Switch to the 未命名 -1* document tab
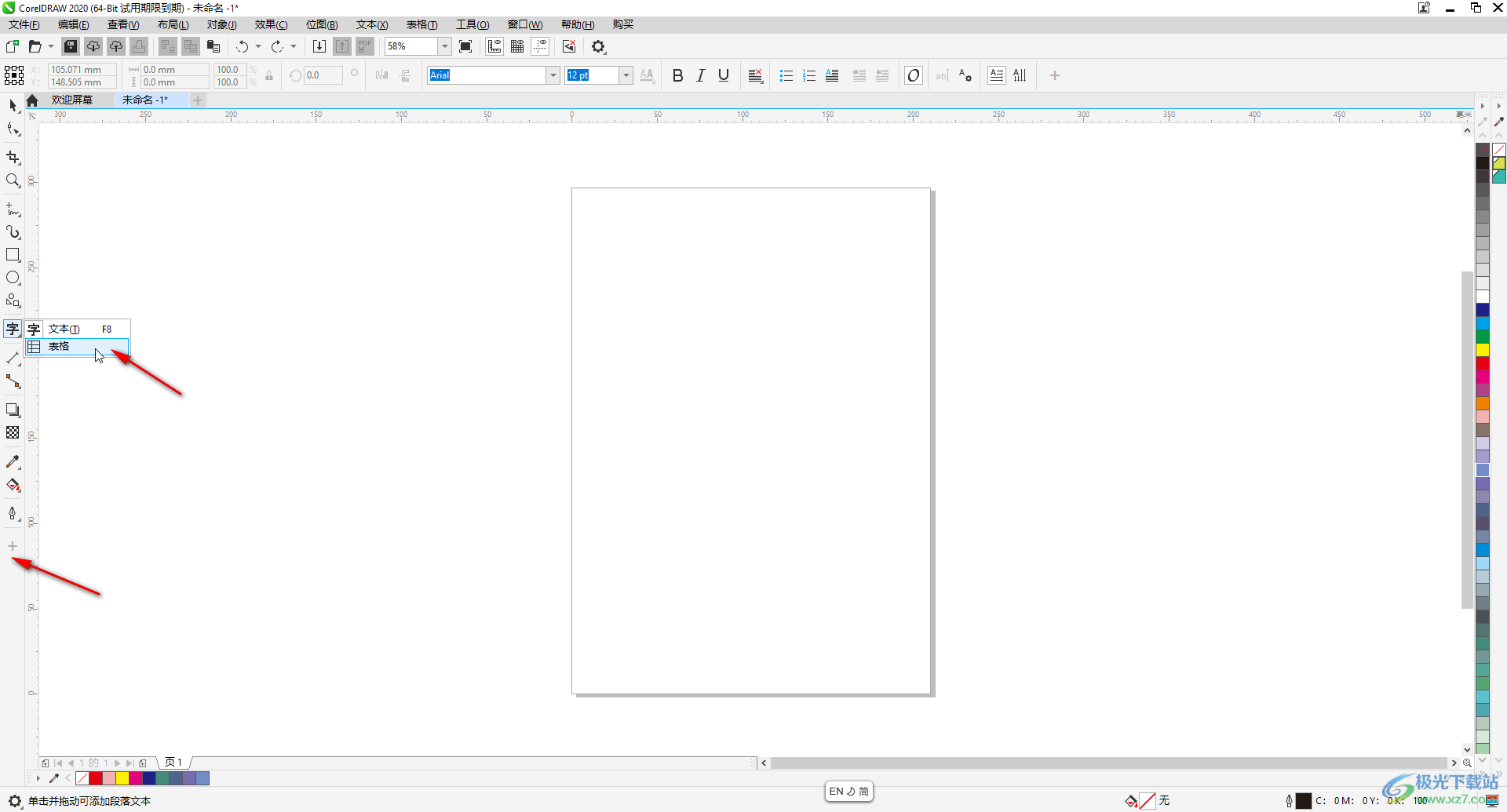This screenshot has width=1507, height=812. (145, 100)
